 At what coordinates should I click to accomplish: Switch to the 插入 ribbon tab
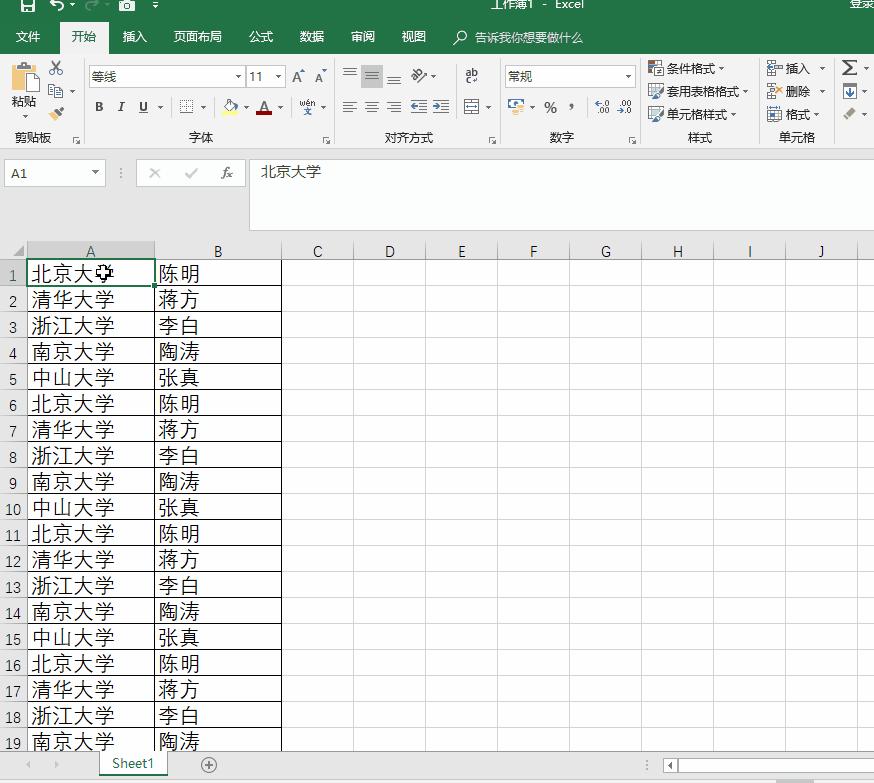136,37
